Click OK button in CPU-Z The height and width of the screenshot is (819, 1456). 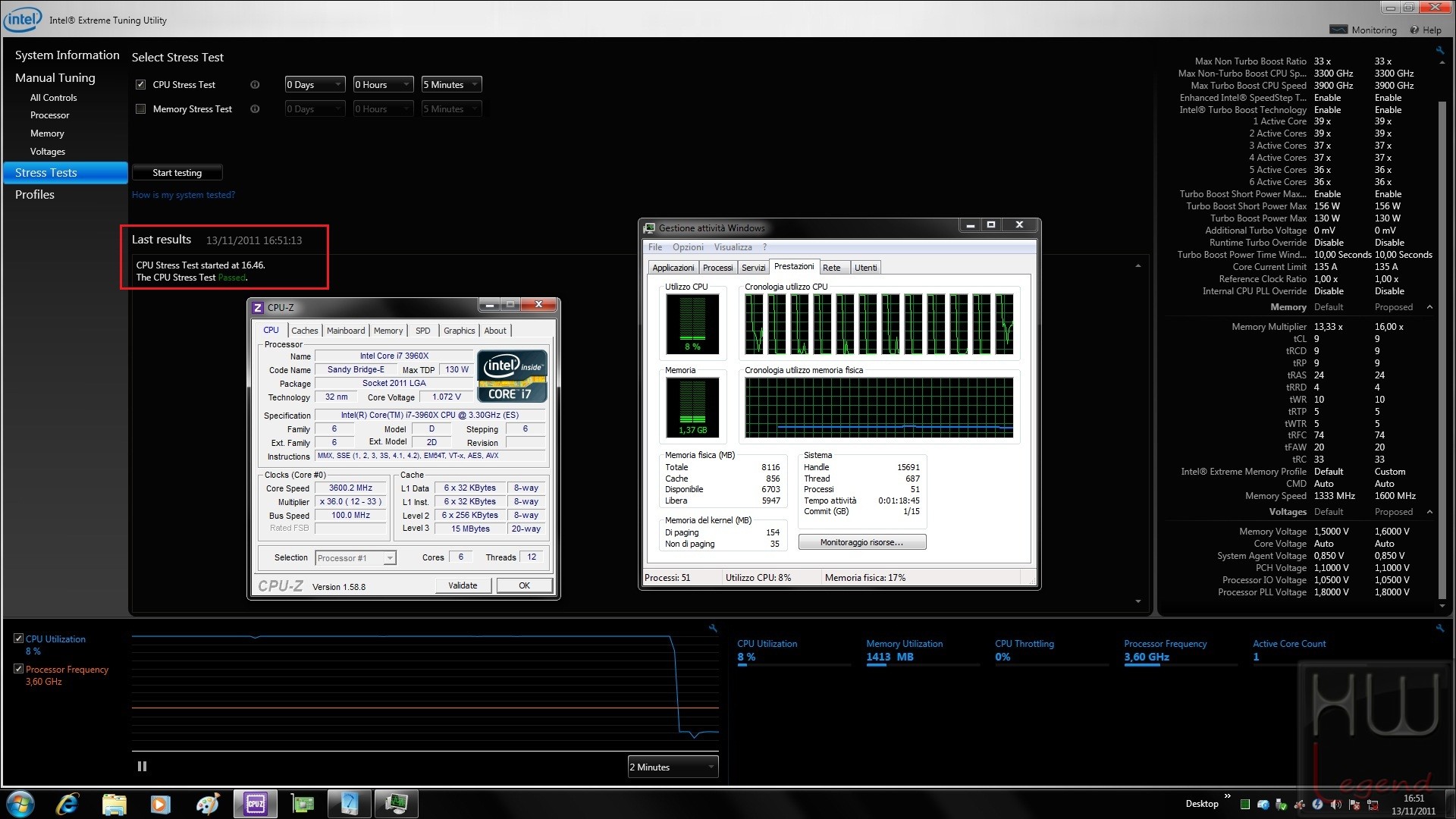click(x=524, y=585)
